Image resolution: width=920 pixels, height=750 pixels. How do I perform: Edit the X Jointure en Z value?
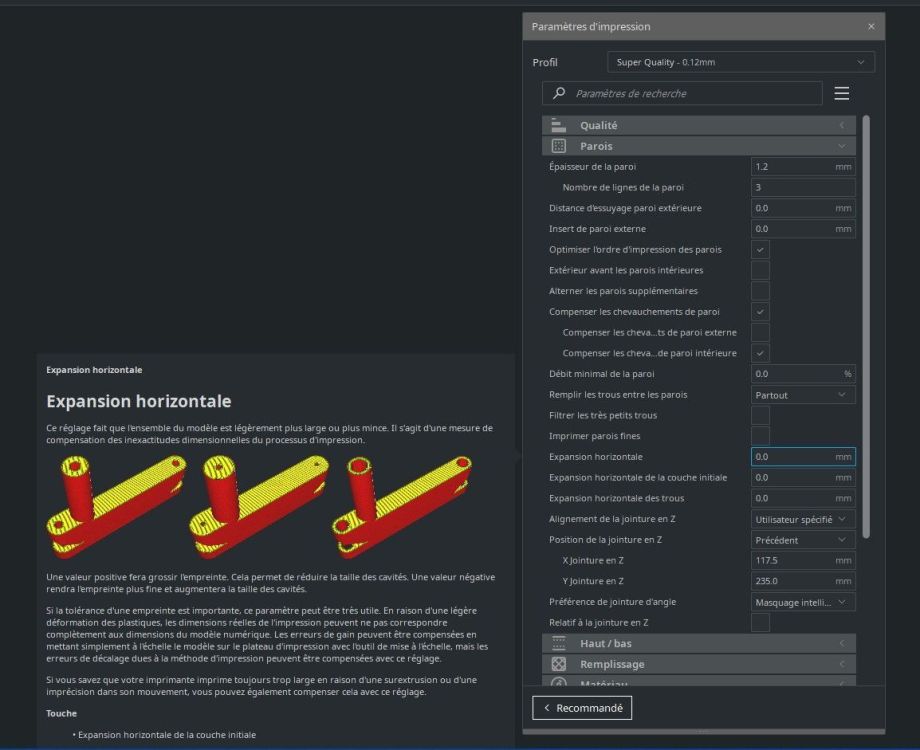(x=803, y=560)
